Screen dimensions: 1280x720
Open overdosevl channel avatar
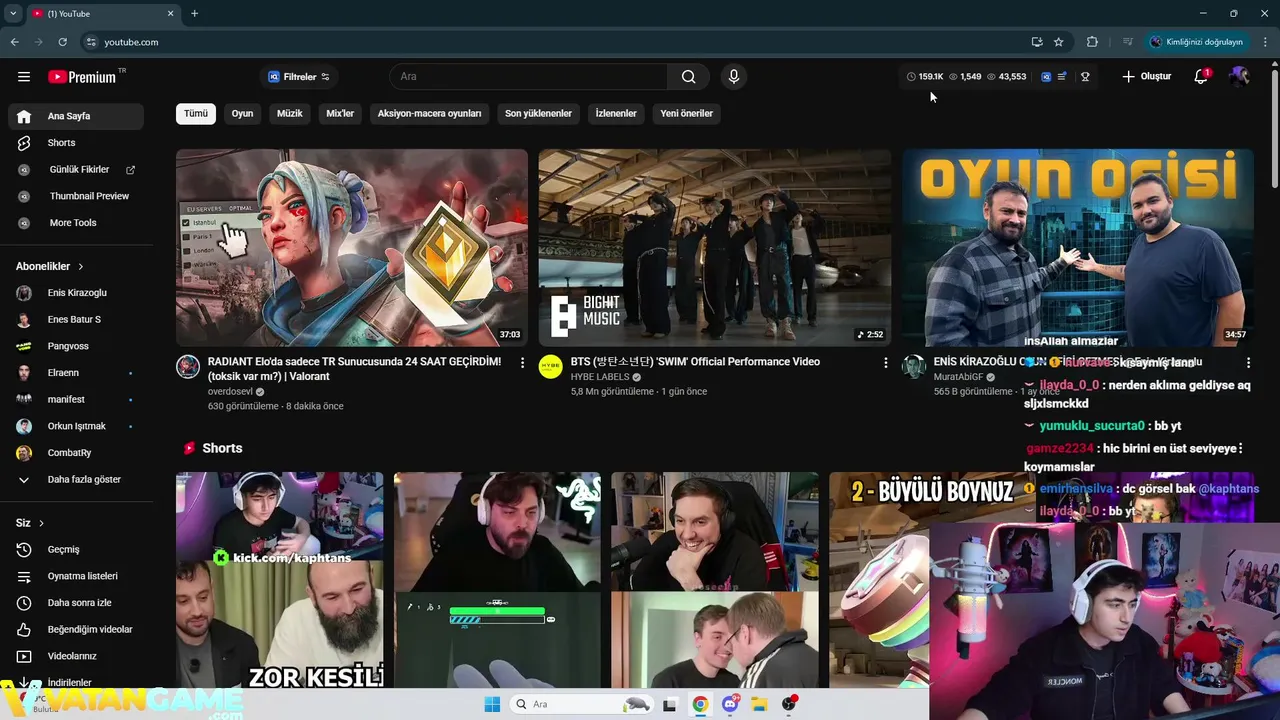[188, 366]
